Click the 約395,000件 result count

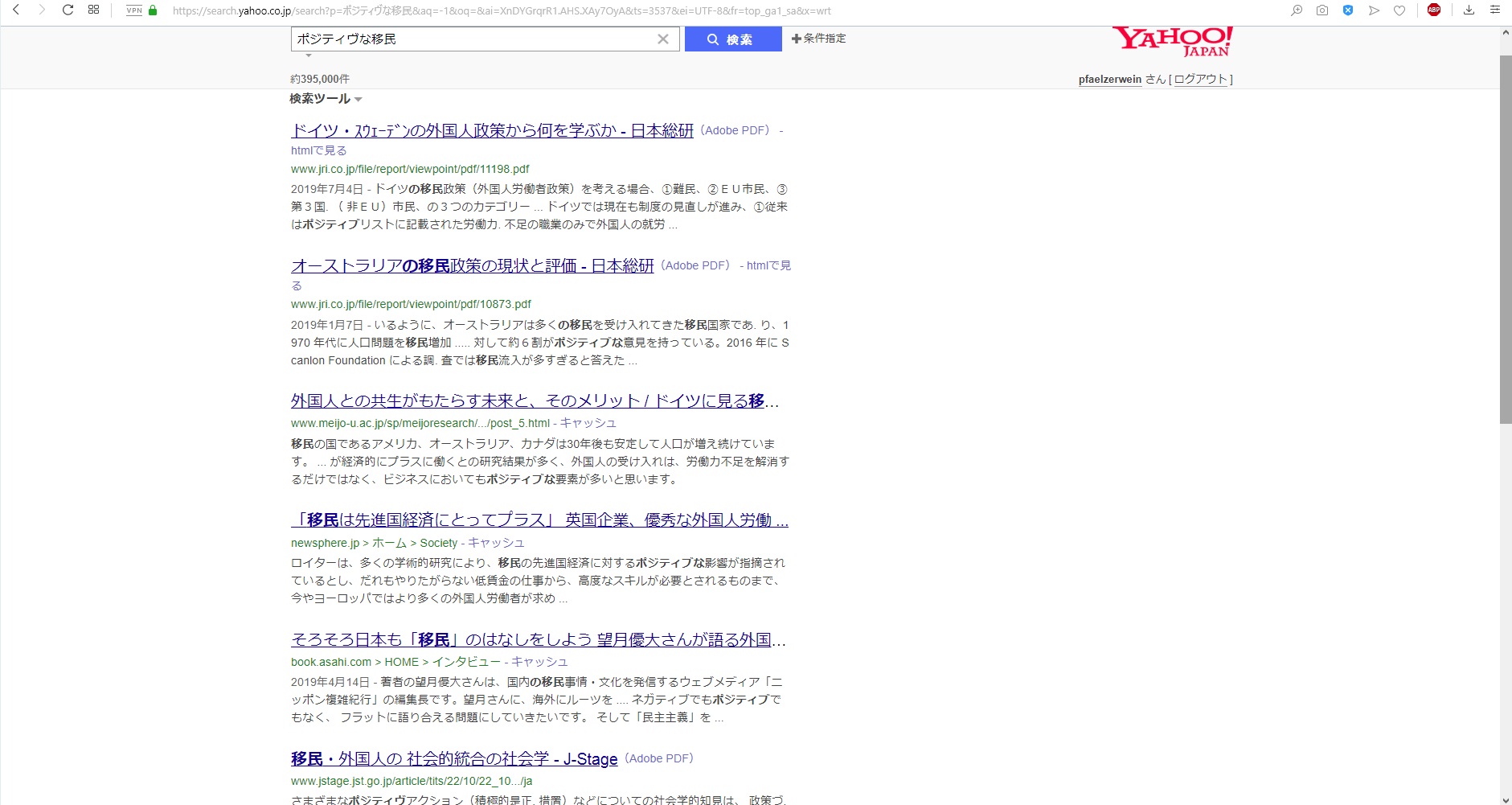click(320, 79)
